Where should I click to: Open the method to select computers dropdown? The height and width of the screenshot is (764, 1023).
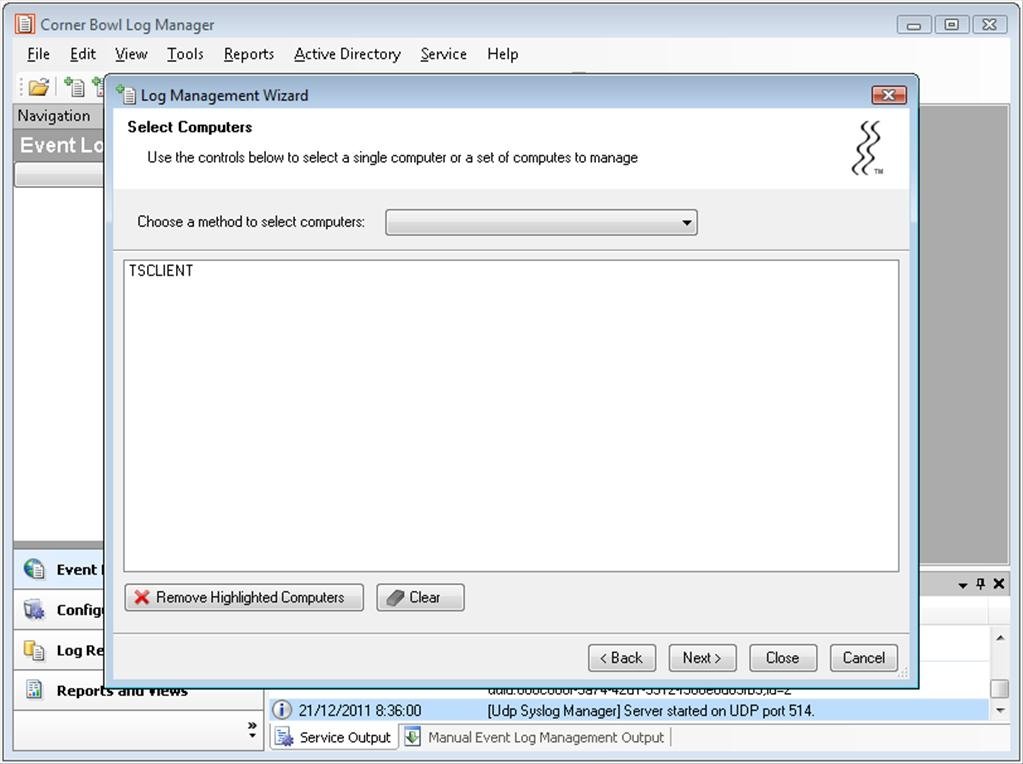[542, 222]
